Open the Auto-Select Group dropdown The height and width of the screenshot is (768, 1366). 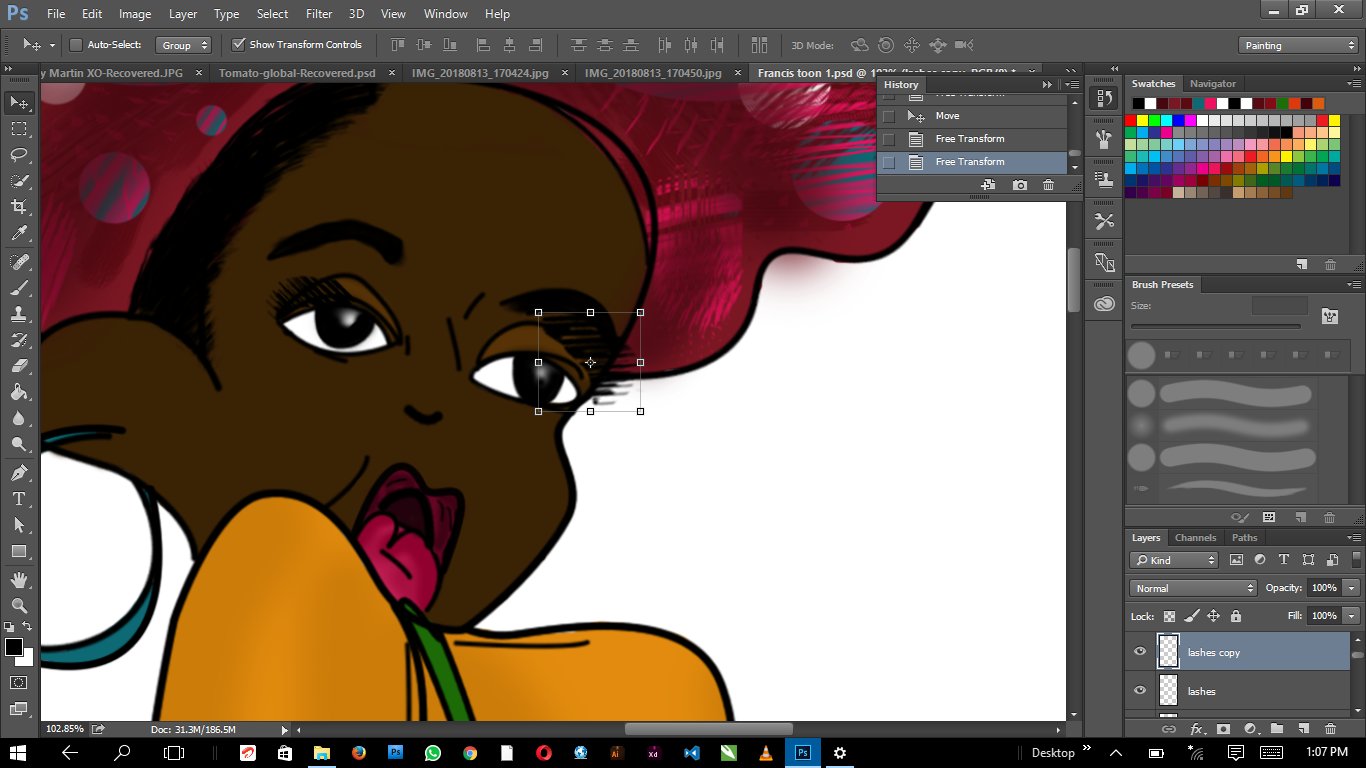[185, 45]
